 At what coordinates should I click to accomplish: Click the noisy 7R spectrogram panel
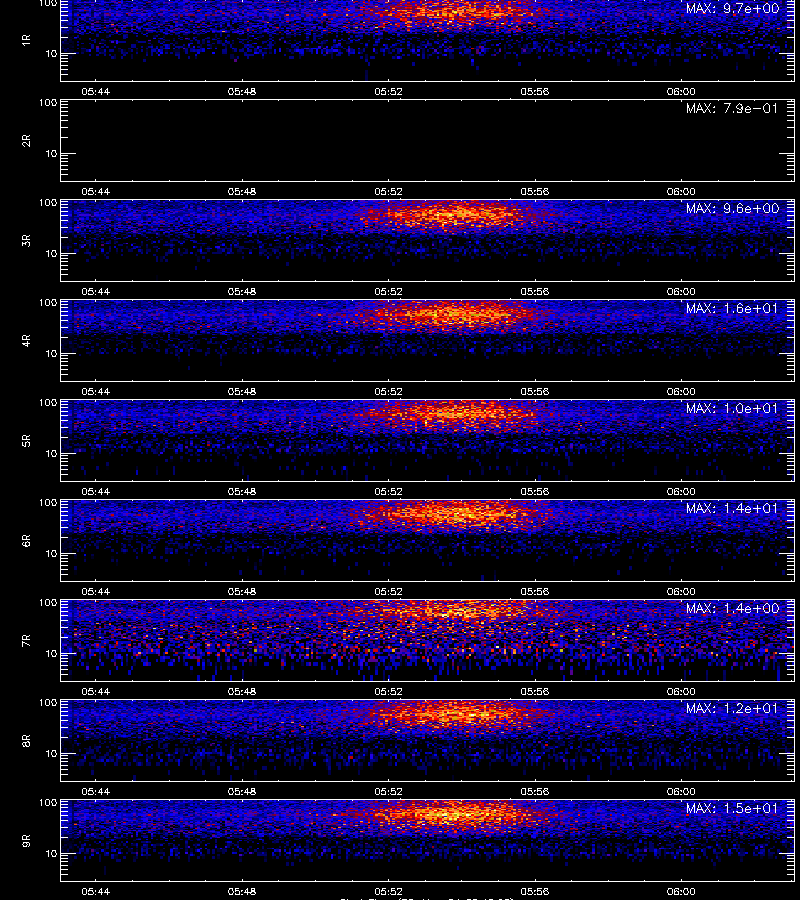point(427,641)
